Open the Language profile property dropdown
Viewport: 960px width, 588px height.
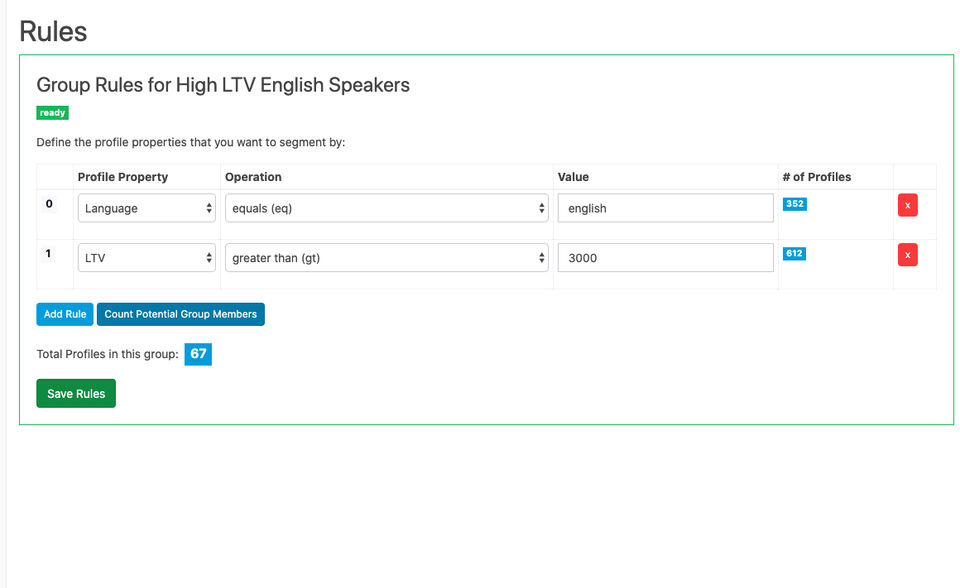147,208
